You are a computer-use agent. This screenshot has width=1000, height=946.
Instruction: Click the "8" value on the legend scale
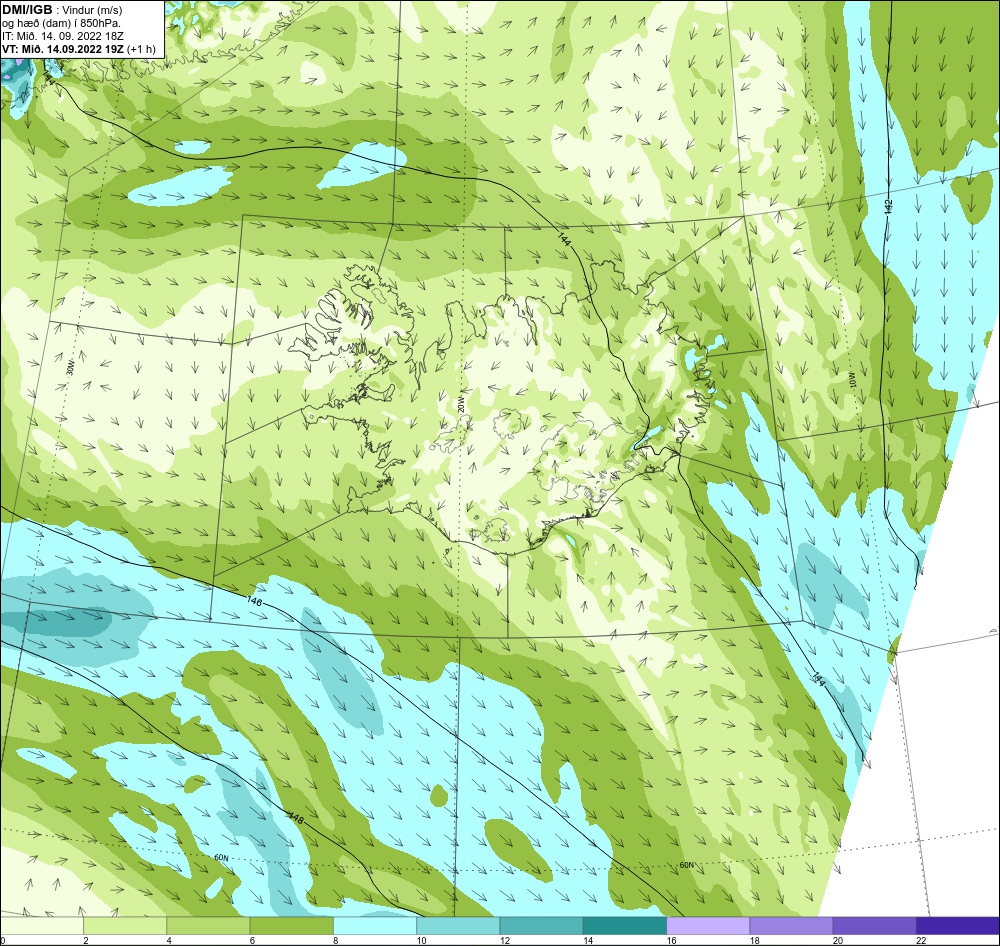tap(335, 940)
